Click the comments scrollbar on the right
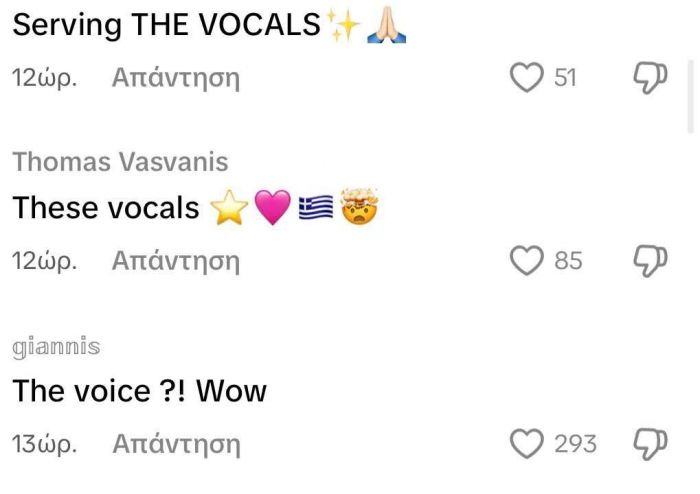 pos(691,96)
